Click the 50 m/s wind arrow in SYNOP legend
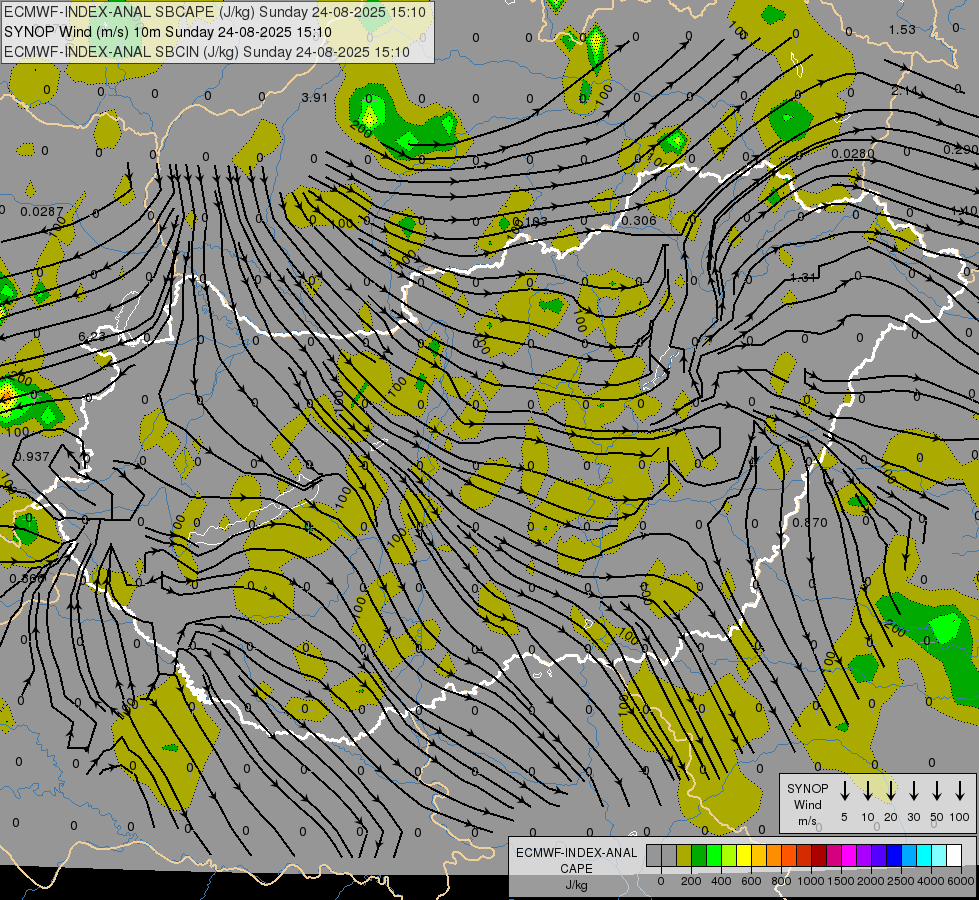The height and width of the screenshot is (900, 979). (x=937, y=790)
